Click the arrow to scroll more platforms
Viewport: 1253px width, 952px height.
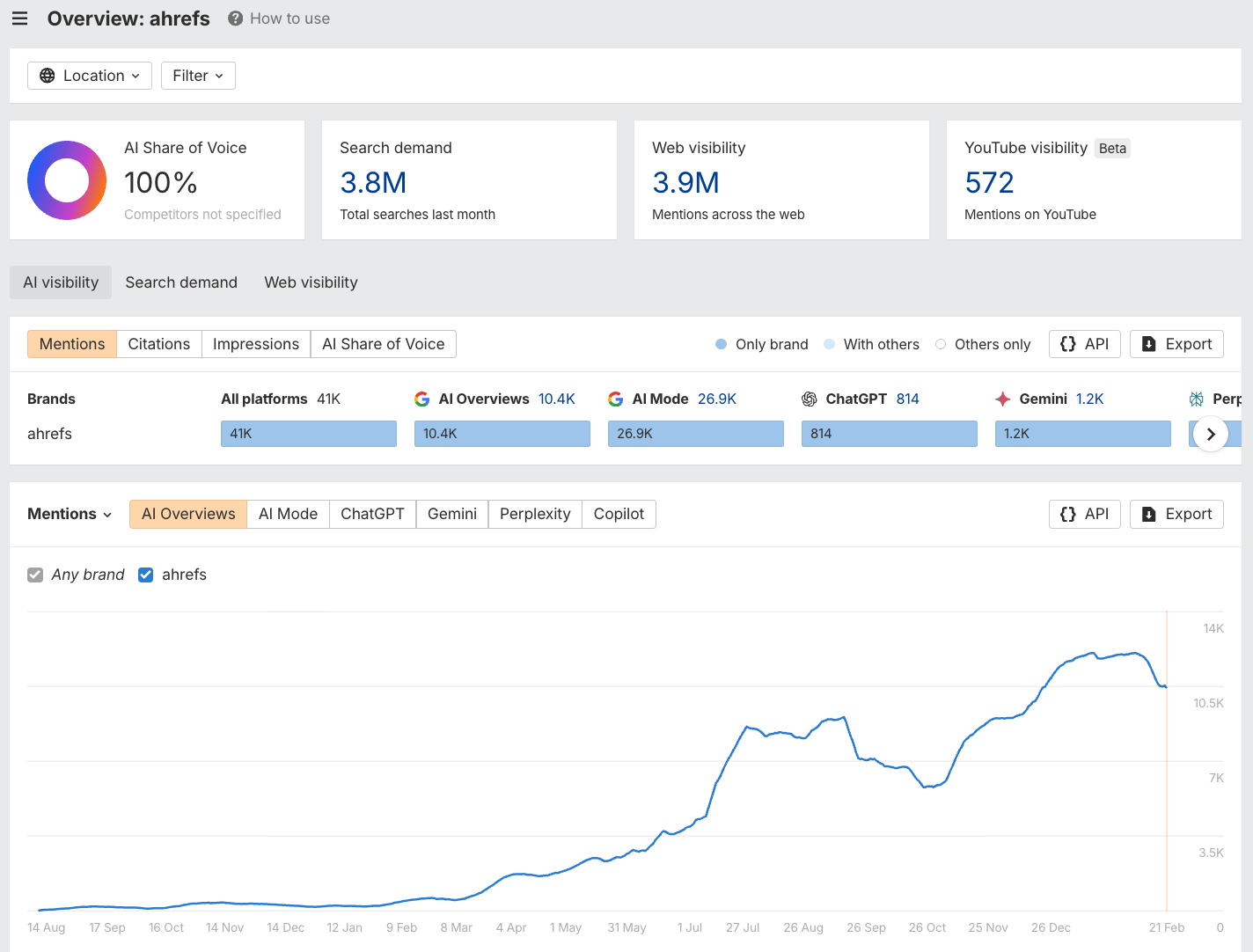(x=1212, y=433)
